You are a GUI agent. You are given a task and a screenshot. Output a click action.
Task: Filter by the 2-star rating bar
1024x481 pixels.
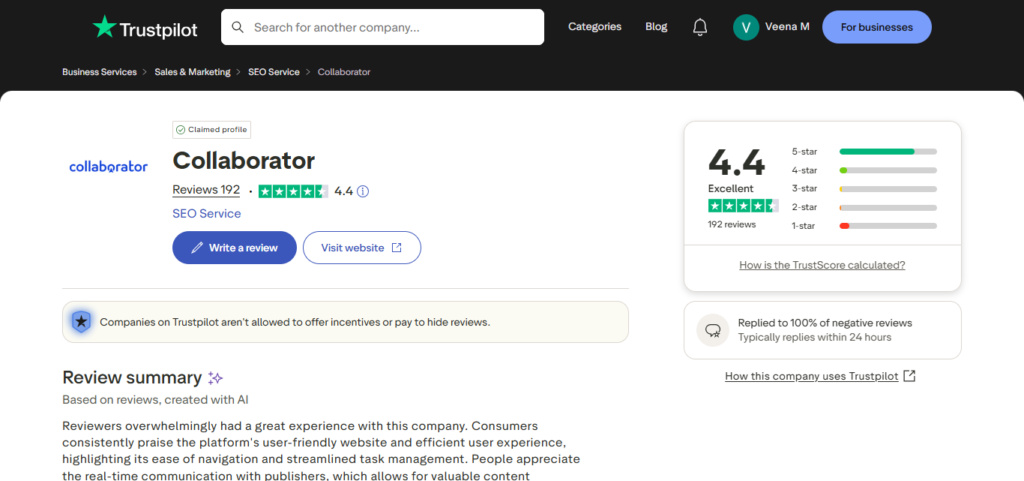coord(888,208)
